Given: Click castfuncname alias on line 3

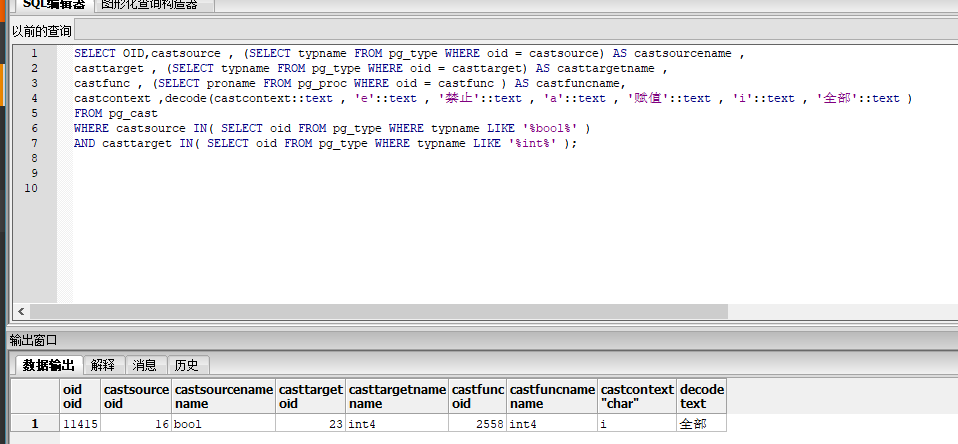Looking at the screenshot, I should (578, 83).
